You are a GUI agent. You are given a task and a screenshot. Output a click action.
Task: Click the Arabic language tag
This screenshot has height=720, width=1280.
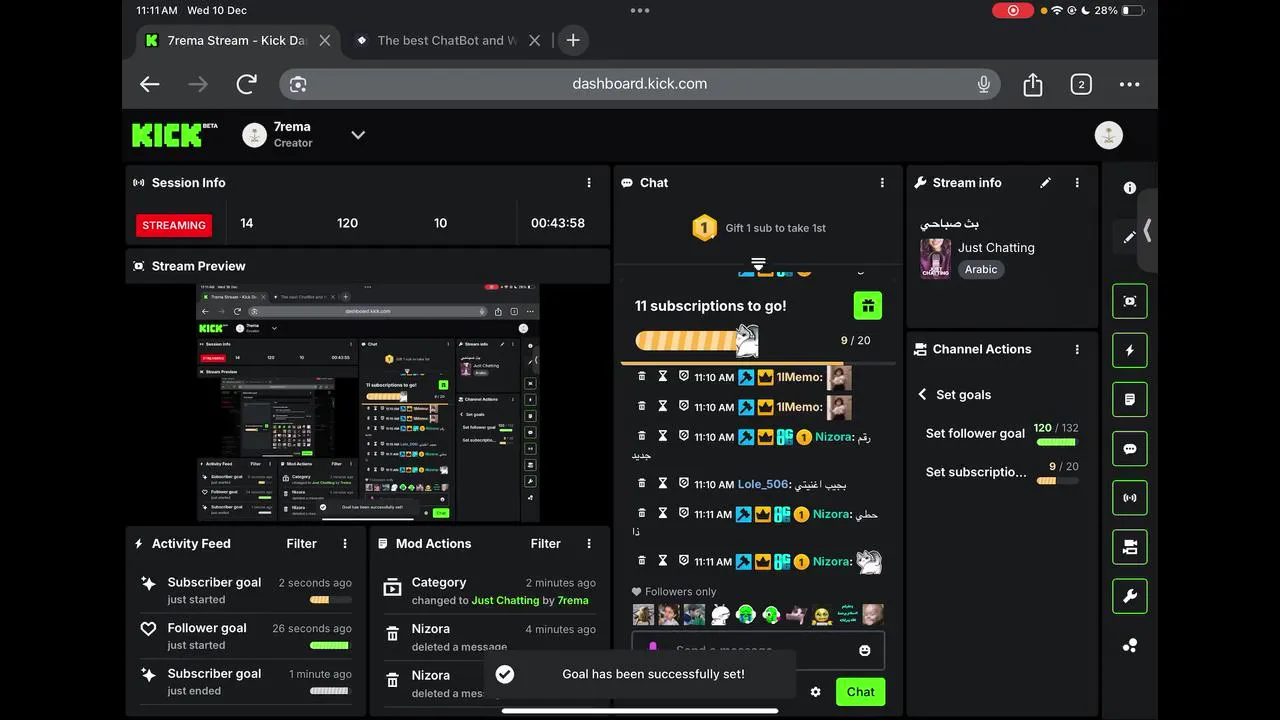pyautogui.click(x=981, y=270)
